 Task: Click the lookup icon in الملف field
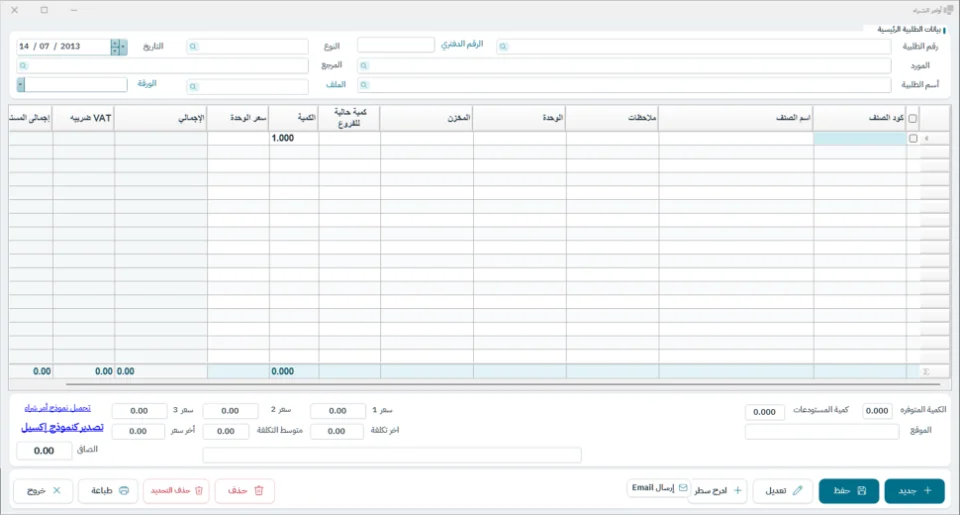pos(193,86)
